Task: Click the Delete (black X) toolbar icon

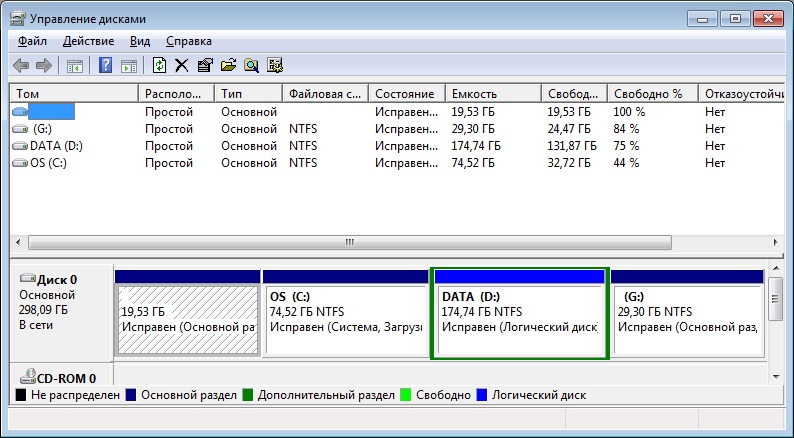Action: pos(182,65)
